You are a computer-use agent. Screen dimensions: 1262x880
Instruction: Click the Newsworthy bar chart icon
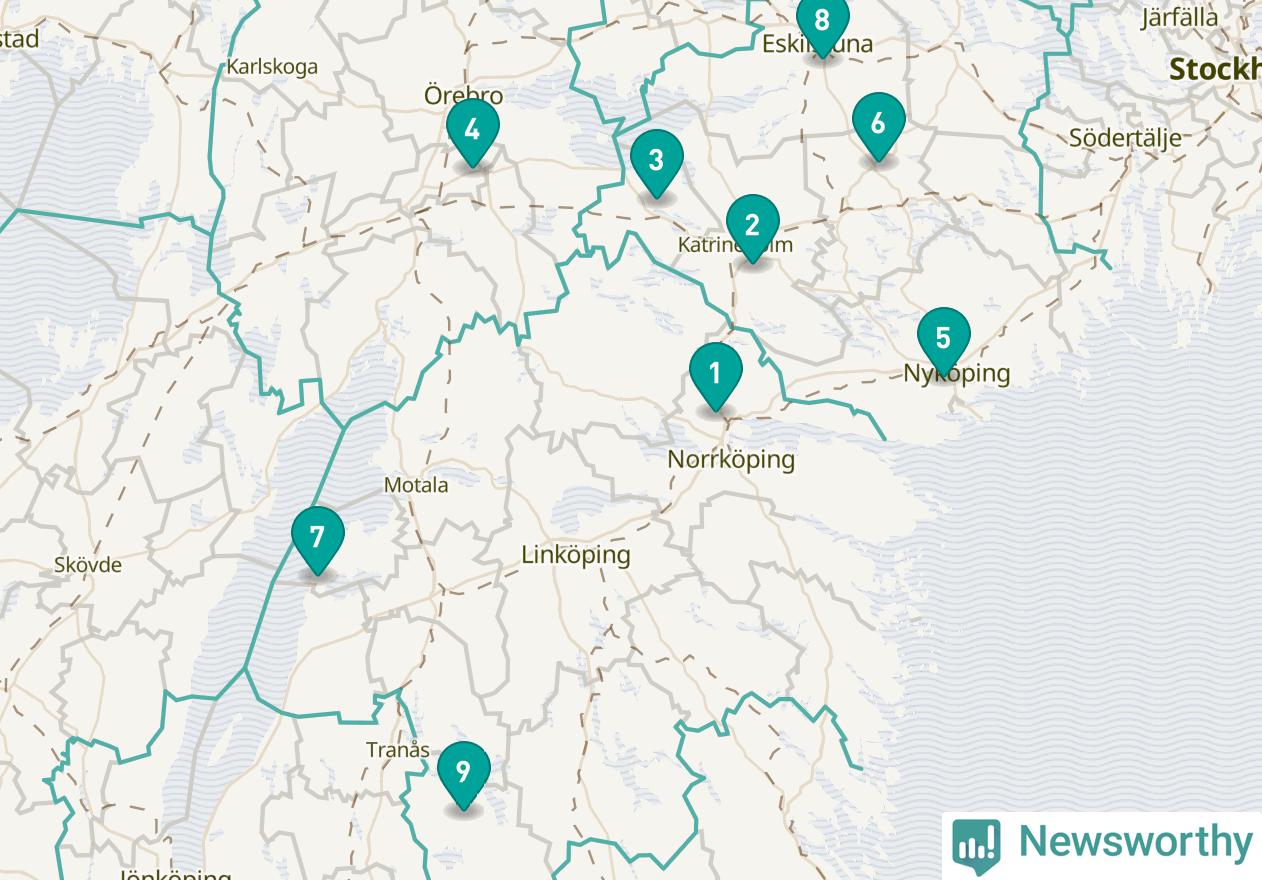point(976,844)
